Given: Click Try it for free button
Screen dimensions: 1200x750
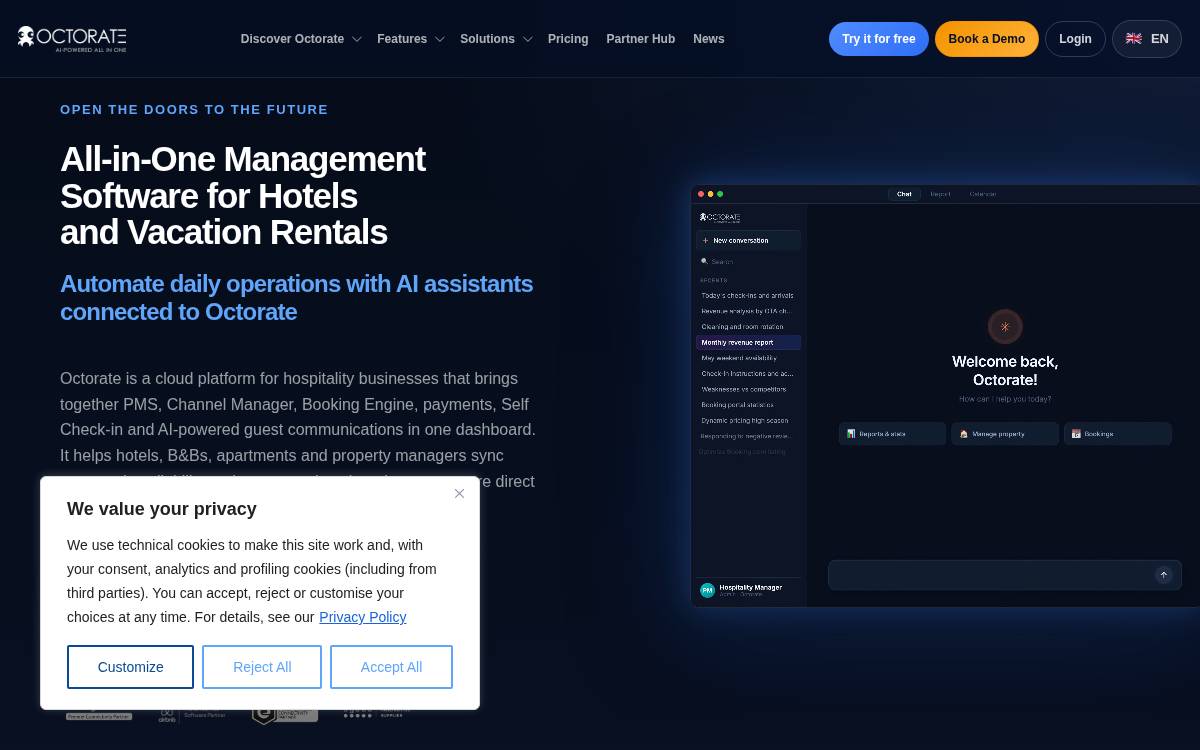Looking at the screenshot, I should coord(878,39).
